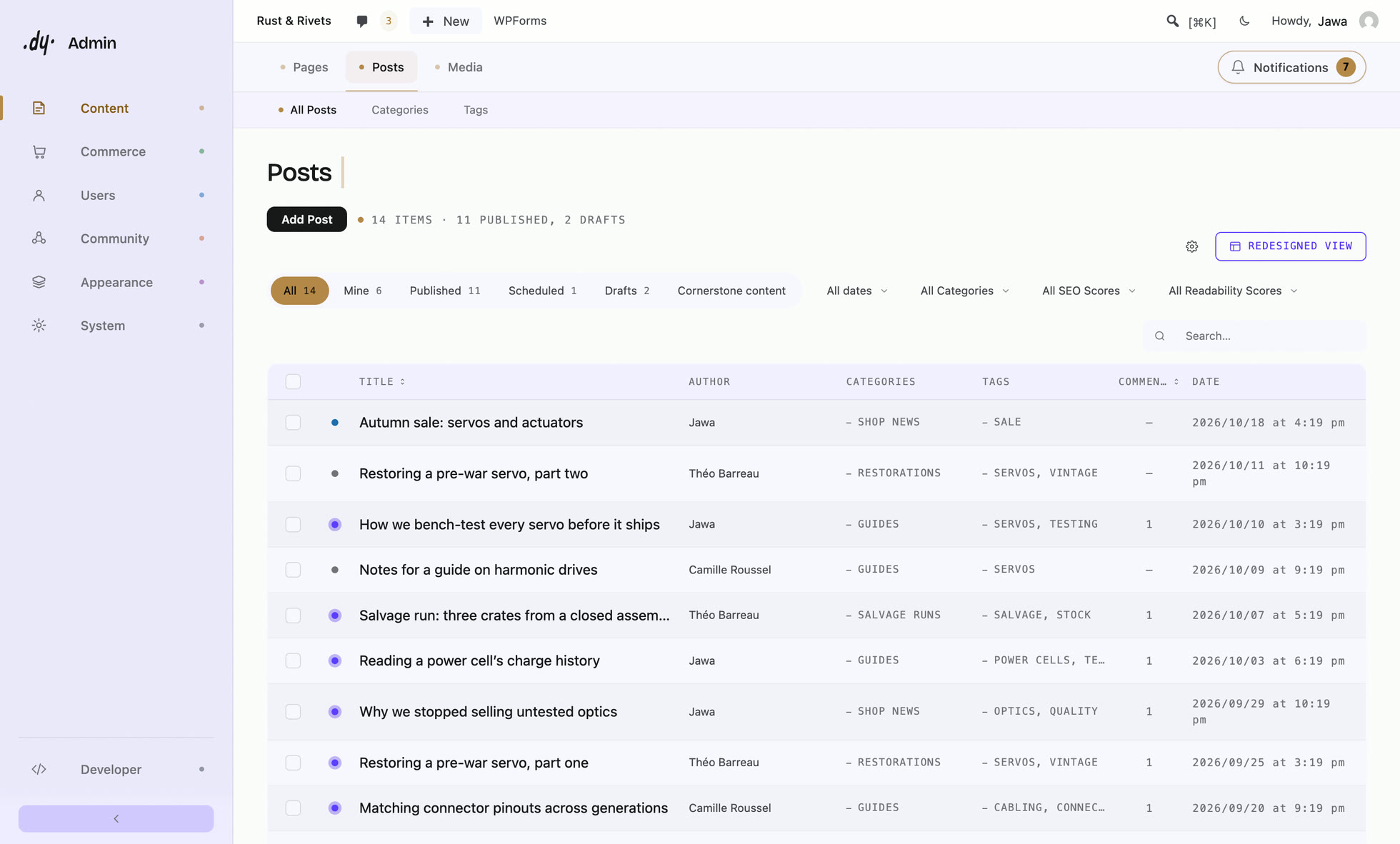Click the user avatar next to Howdy, Jawa
The image size is (1400, 844).
(x=1369, y=21)
